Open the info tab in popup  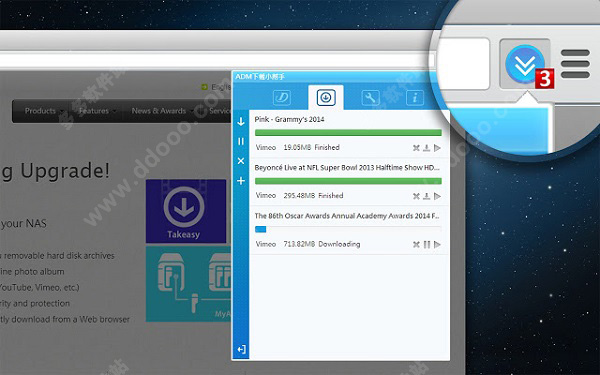pyautogui.click(x=414, y=98)
